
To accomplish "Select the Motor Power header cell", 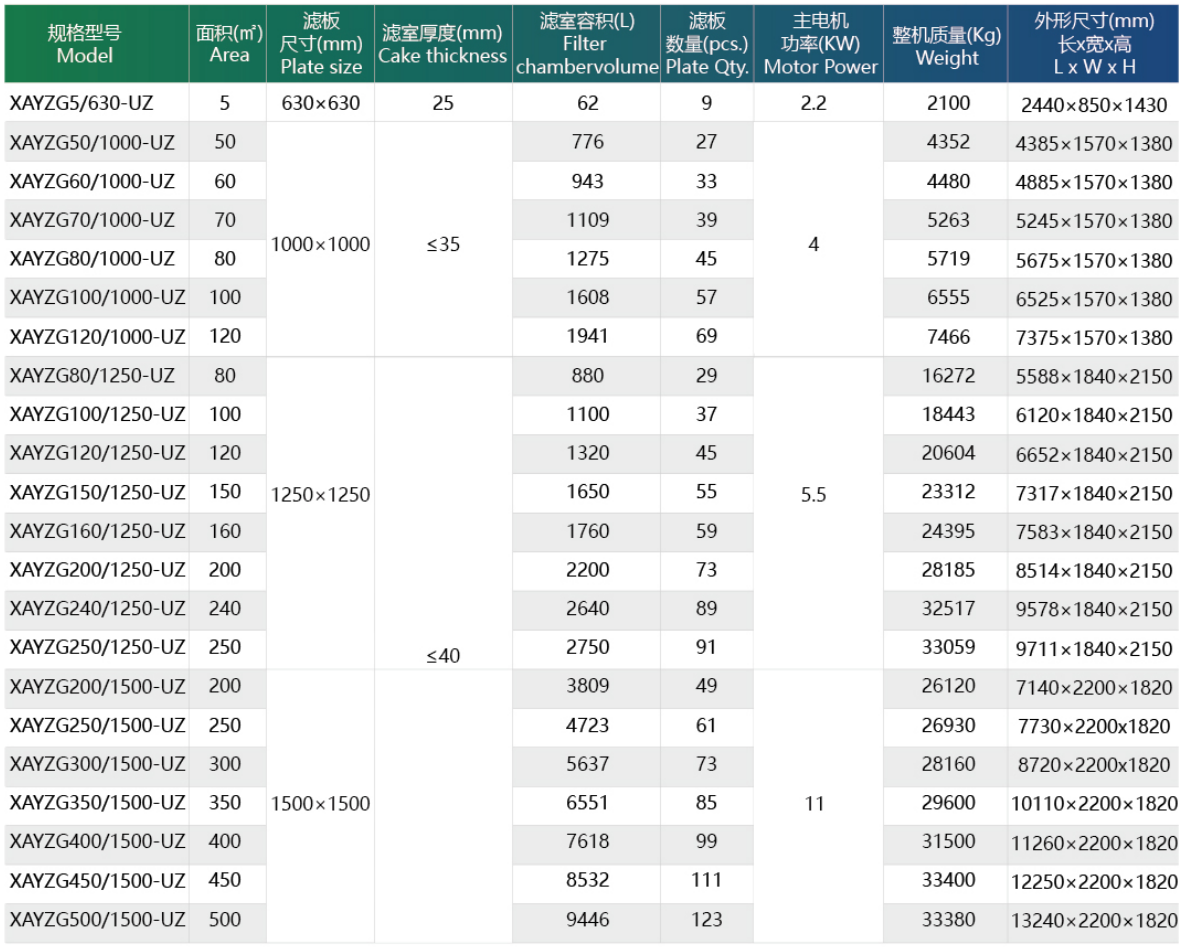I will (x=819, y=44).
